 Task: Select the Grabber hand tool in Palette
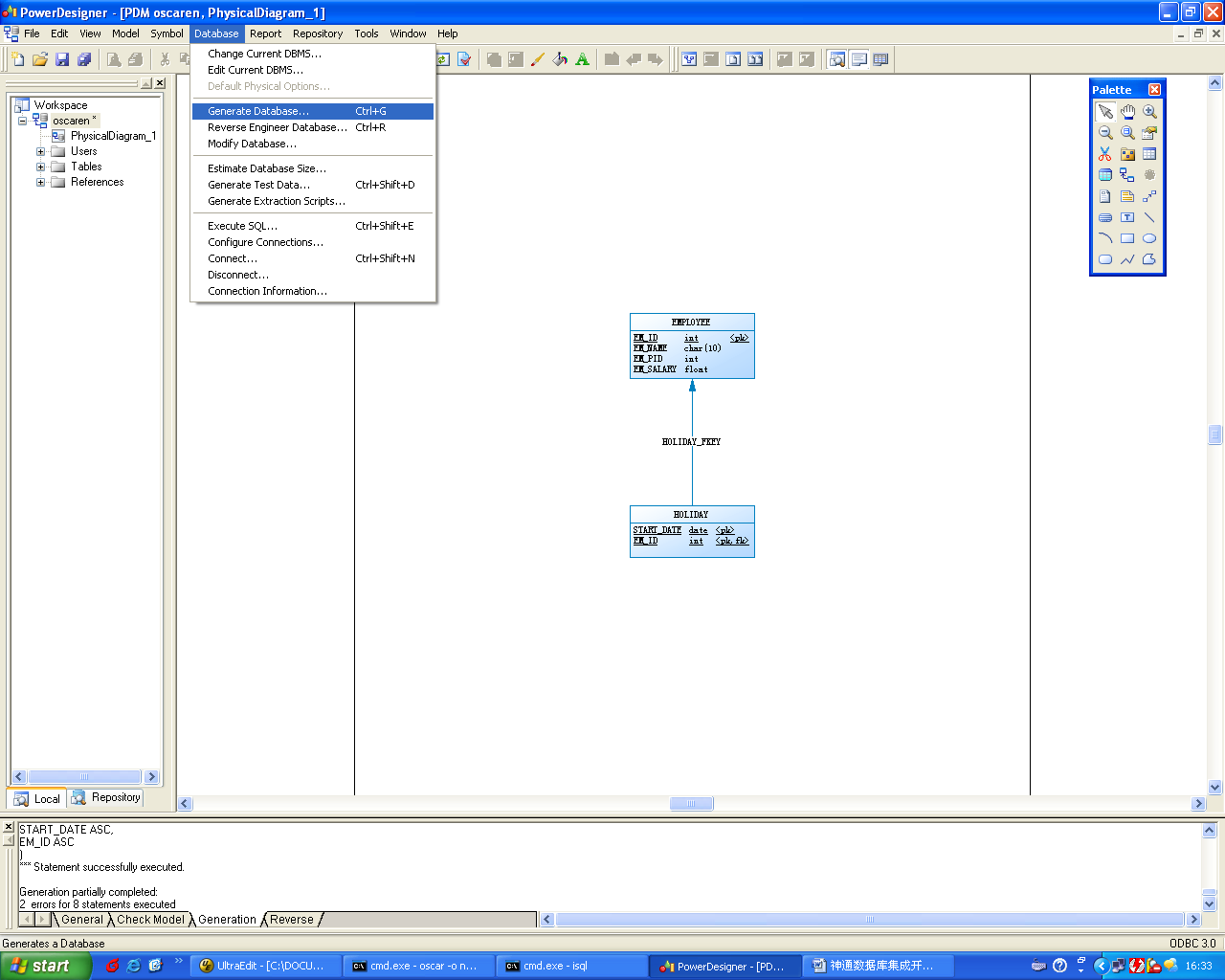(1127, 112)
